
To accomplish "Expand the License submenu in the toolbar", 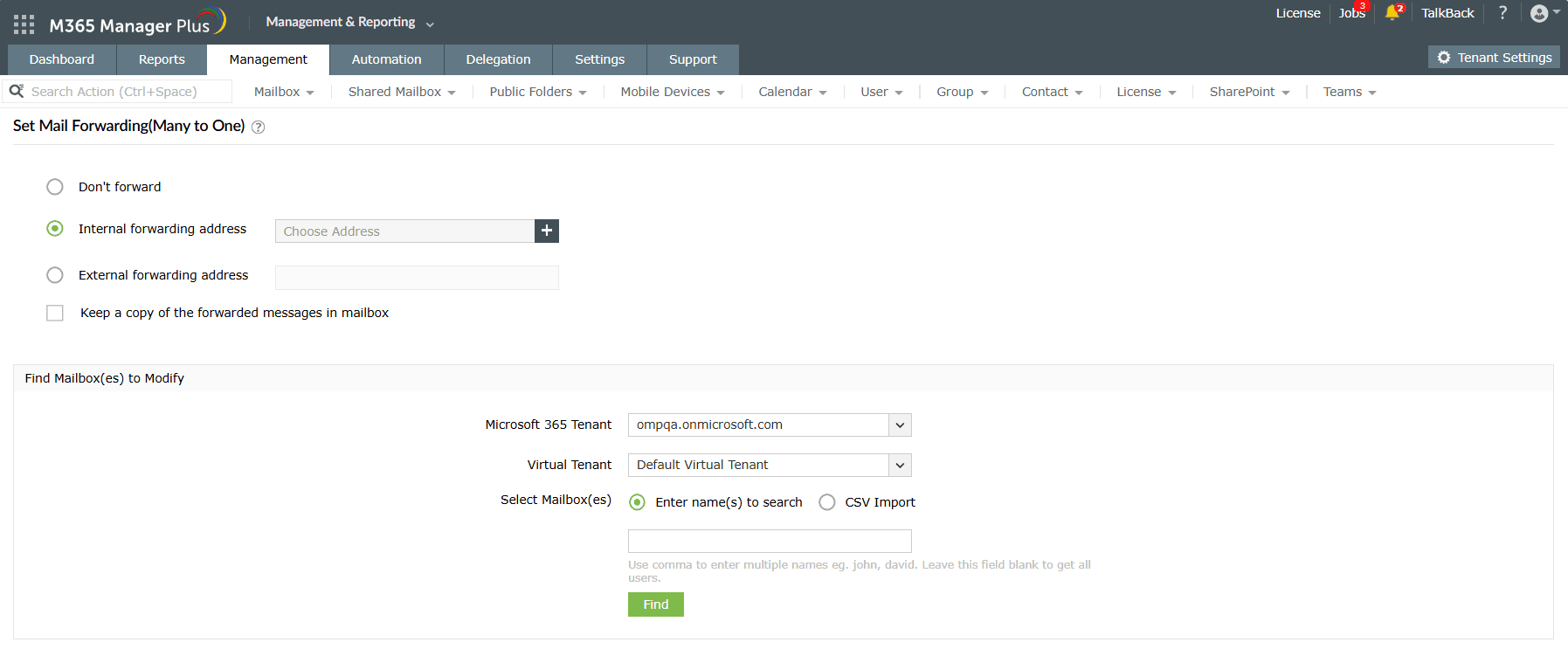I will tap(1146, 92).
